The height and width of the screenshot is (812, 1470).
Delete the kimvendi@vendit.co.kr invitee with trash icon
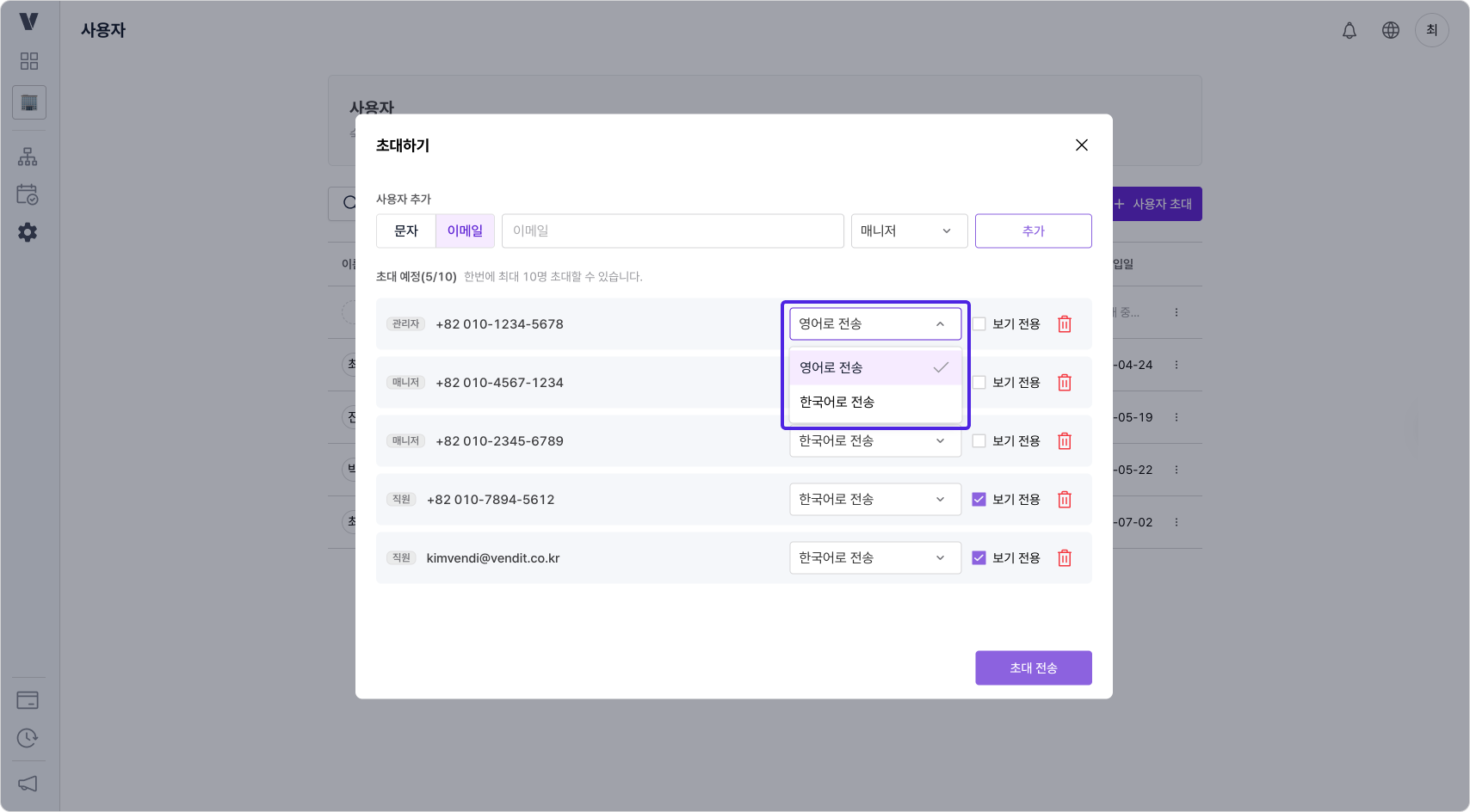point(1064,557)
